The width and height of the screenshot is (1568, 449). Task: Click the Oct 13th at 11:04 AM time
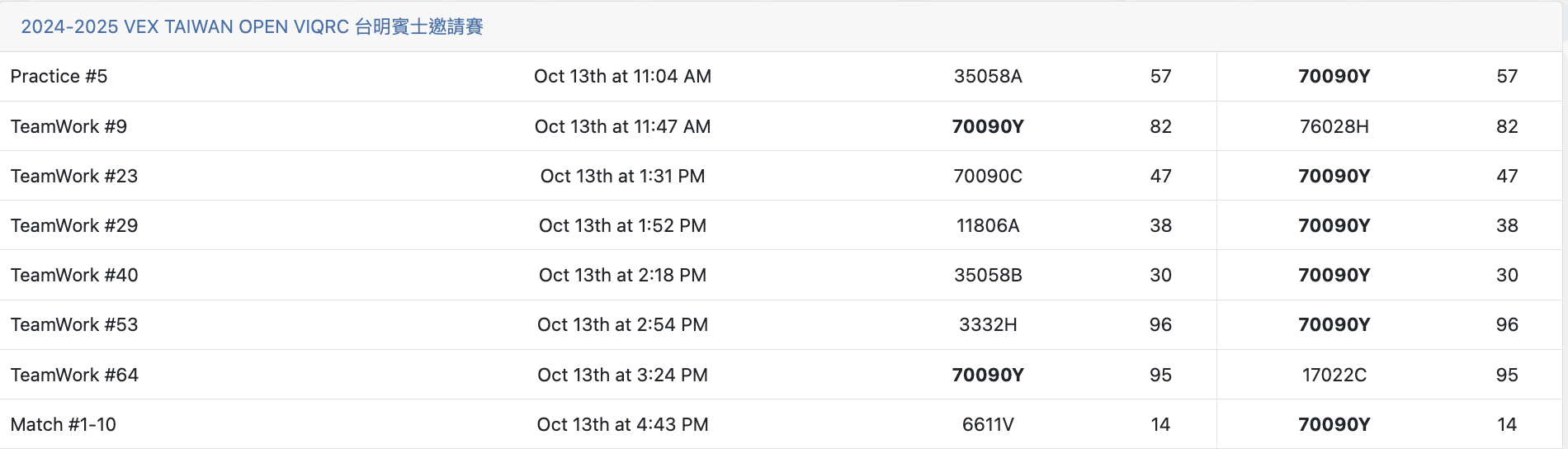(x=622, y=77)
